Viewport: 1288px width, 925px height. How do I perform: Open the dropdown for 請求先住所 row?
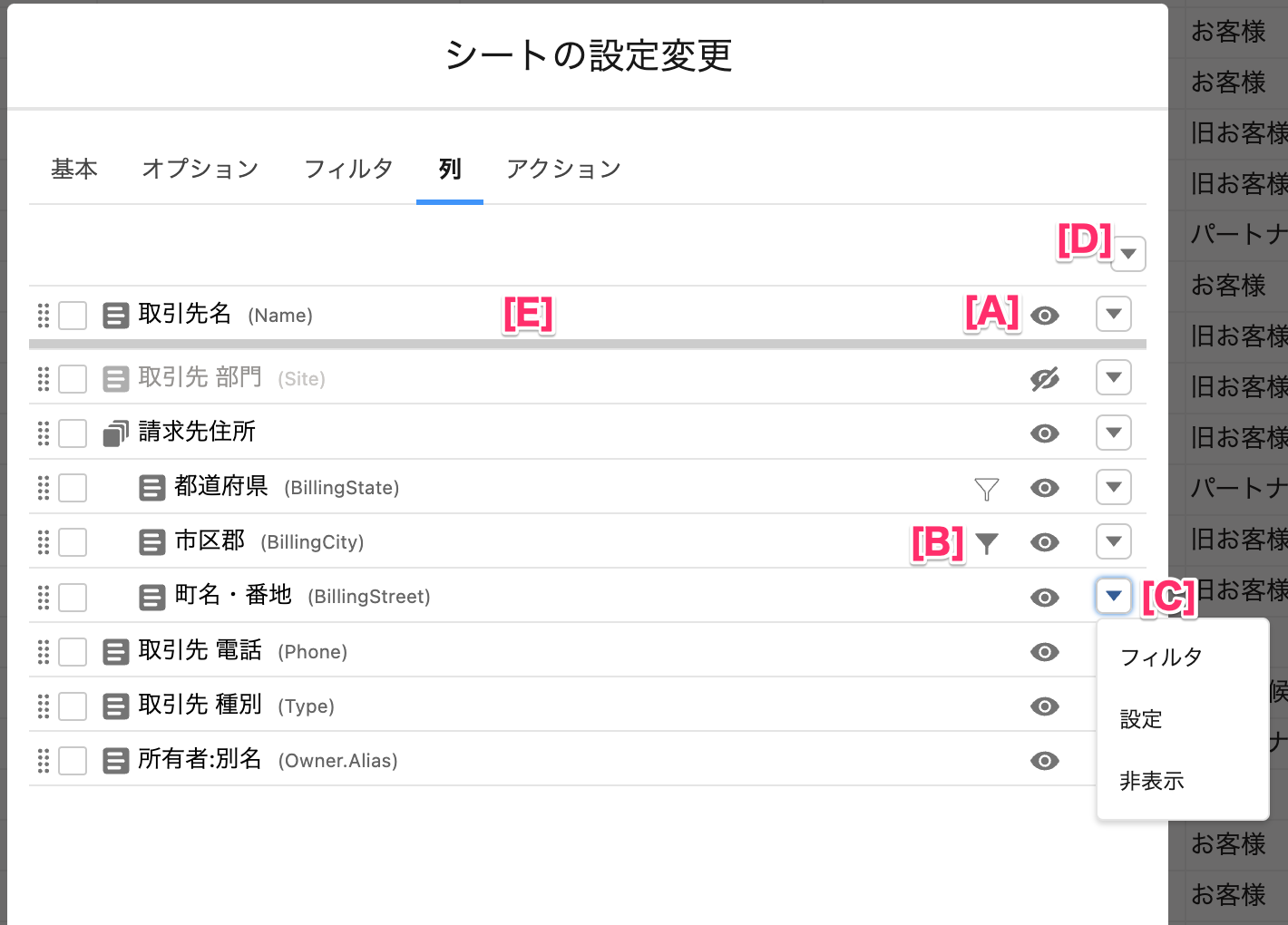[x=1113, y=433]
